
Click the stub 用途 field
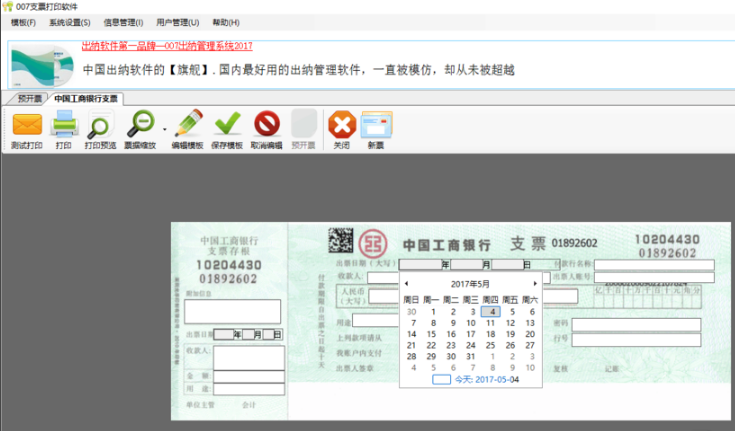tap(249, 389)
